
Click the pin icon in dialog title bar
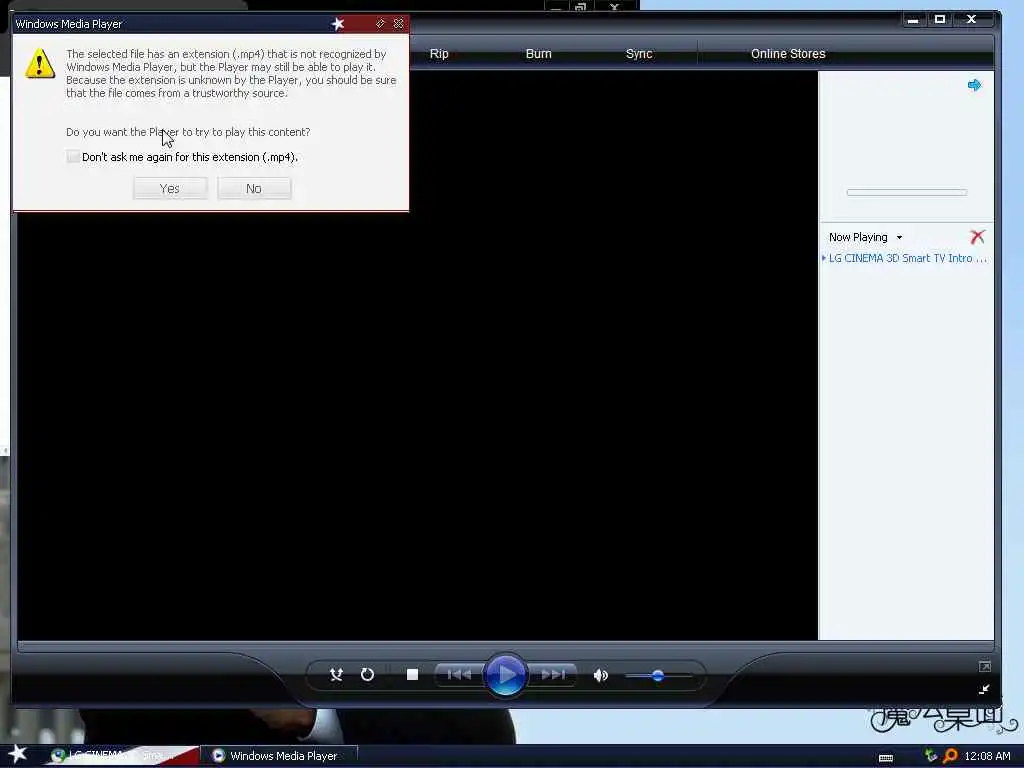(x=380, y=24)
